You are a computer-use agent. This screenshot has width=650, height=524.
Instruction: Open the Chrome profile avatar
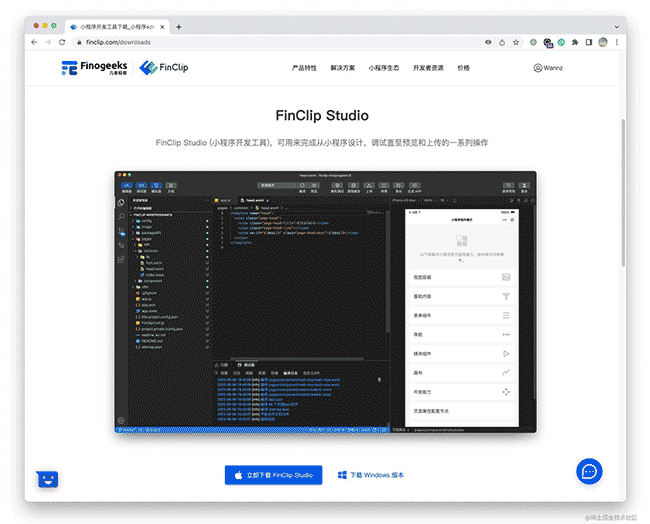pos(603,42)
